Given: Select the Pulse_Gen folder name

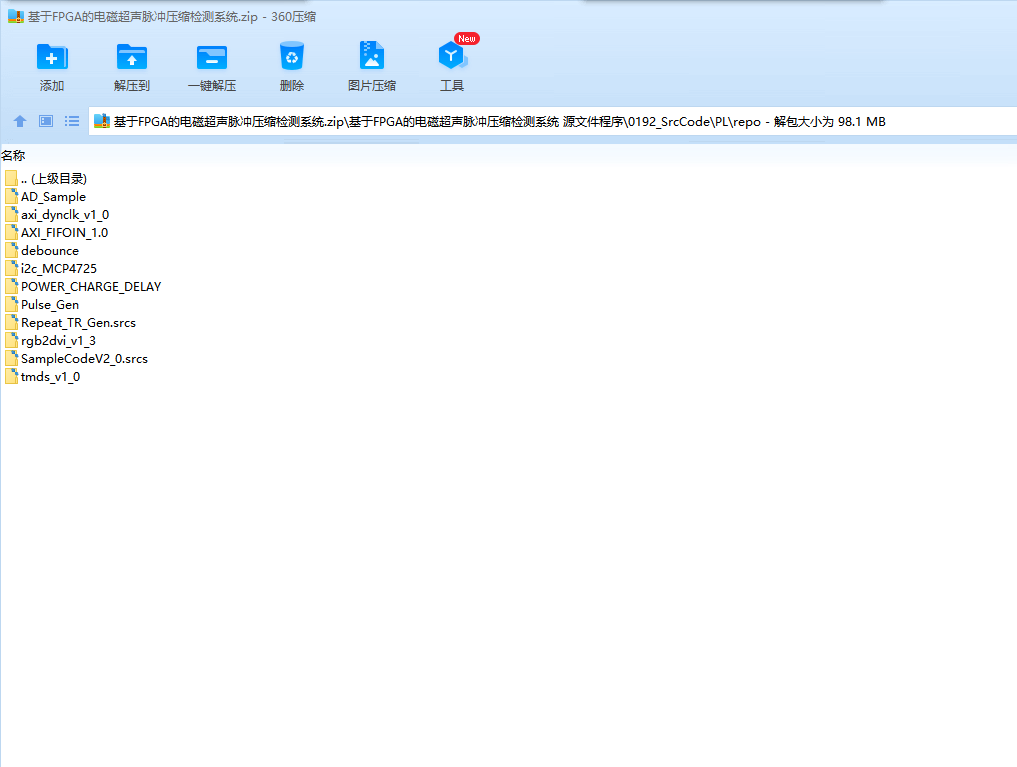Looking at the screenshot, I should point(50,305).
